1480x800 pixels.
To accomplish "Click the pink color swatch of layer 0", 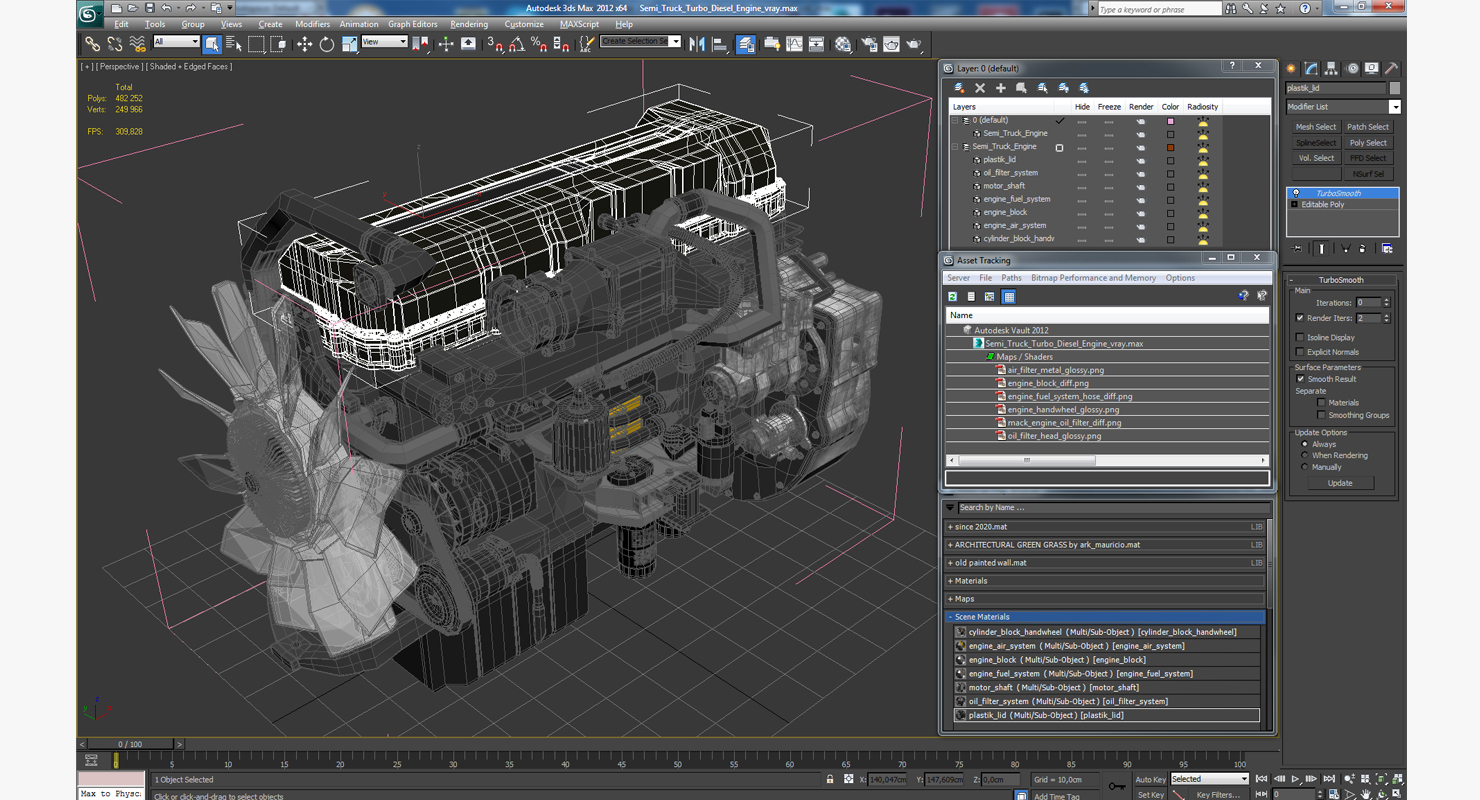I will coord(1170,121).
